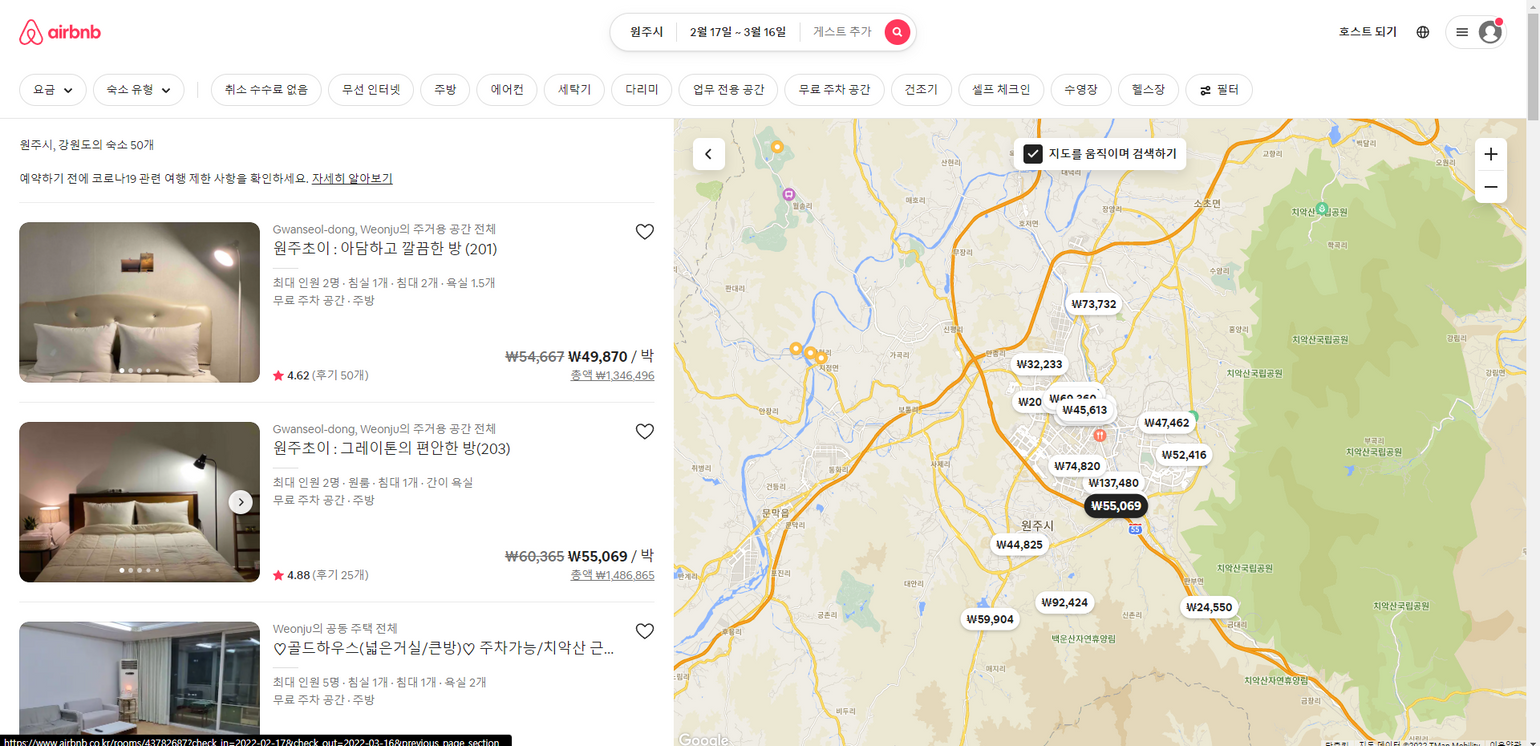Toggle 건조기 filter chip
Viewport: 1540px width, 746px height.
click(921, 90)
